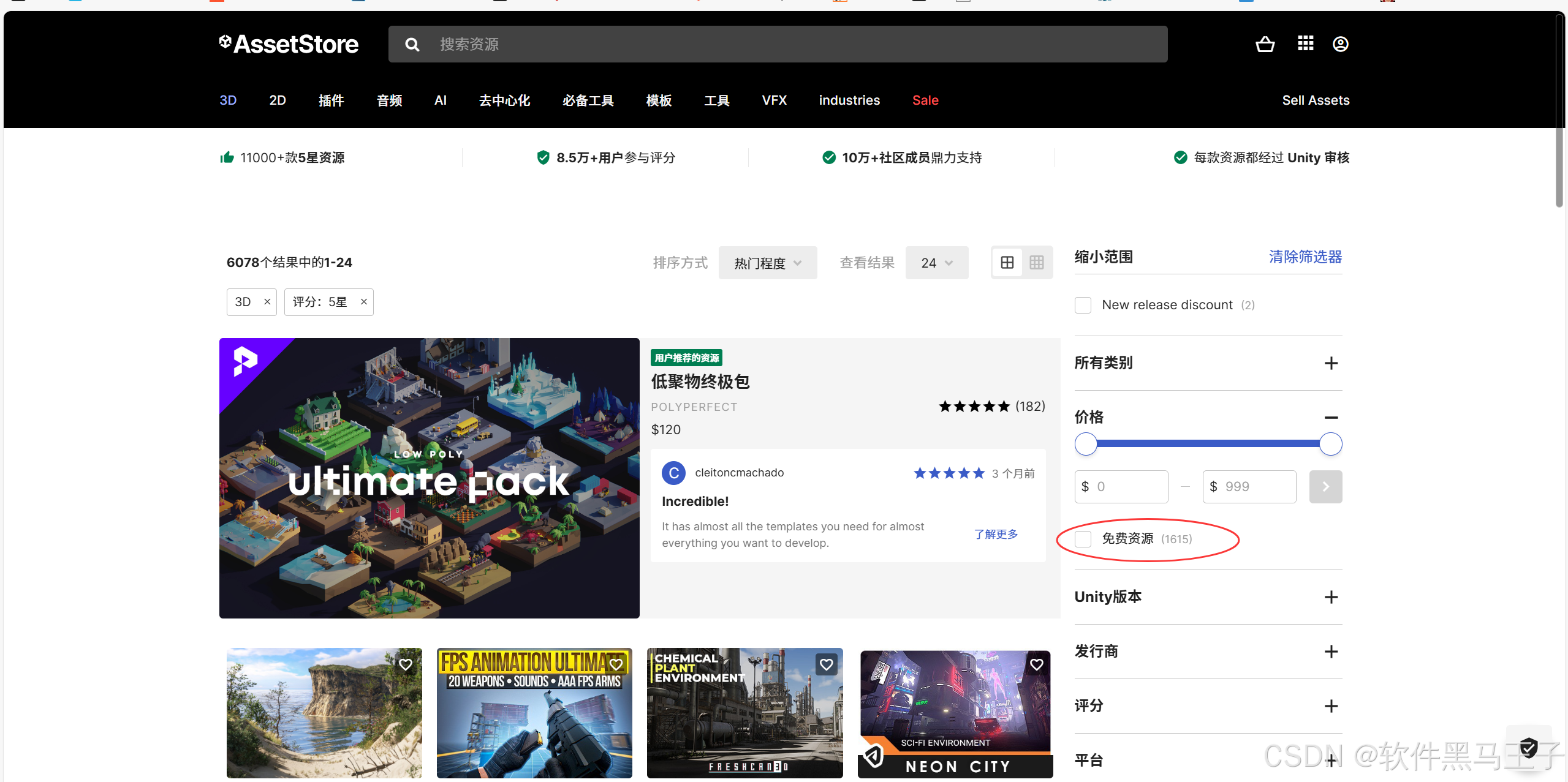The image size is (1568, 782).
Task: Open the shopping cart icon
Action: [x=1265, y=44]
